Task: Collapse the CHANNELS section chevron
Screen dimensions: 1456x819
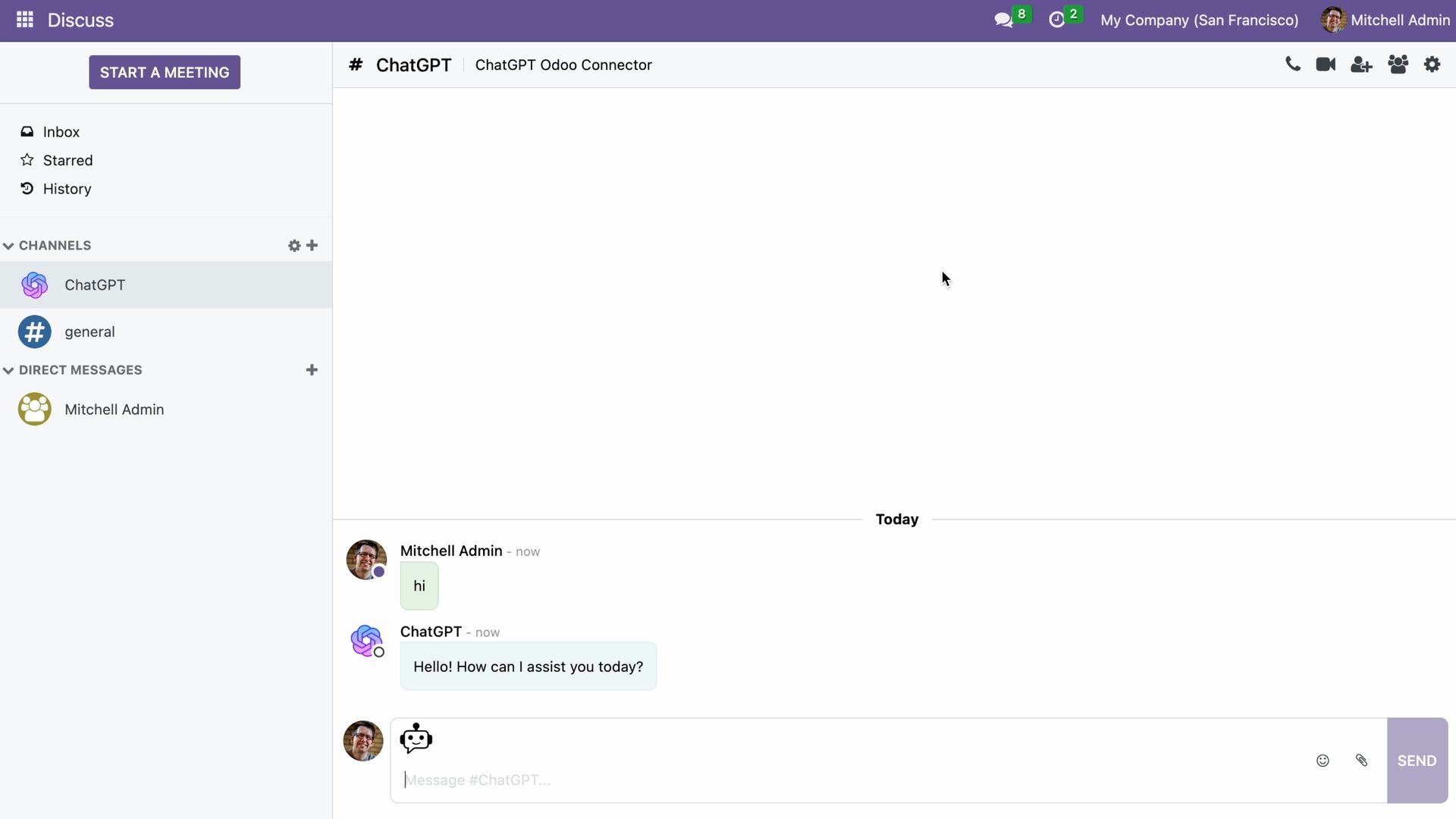Action: click(8, 246)
